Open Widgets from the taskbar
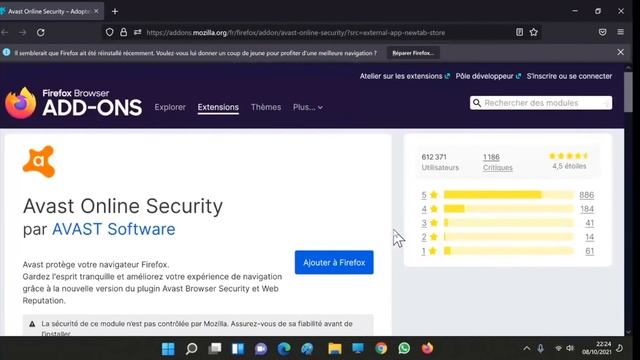Screen dimensions: 640x360 tap(238, 349)
